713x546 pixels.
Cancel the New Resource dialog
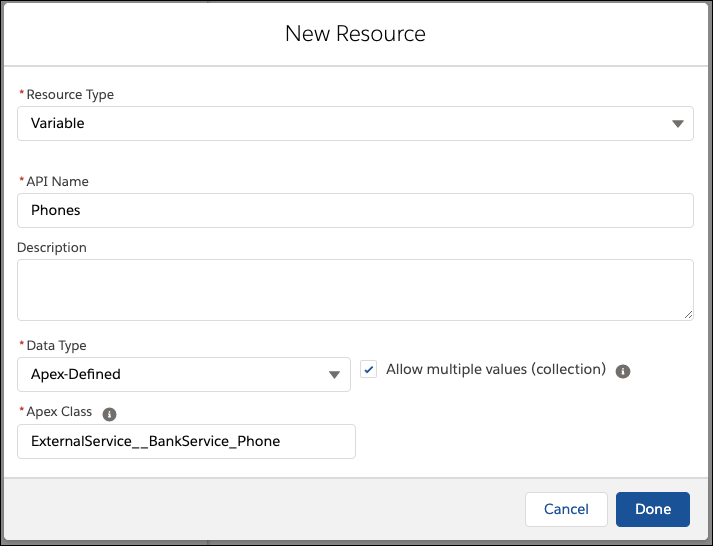point(566,509)
